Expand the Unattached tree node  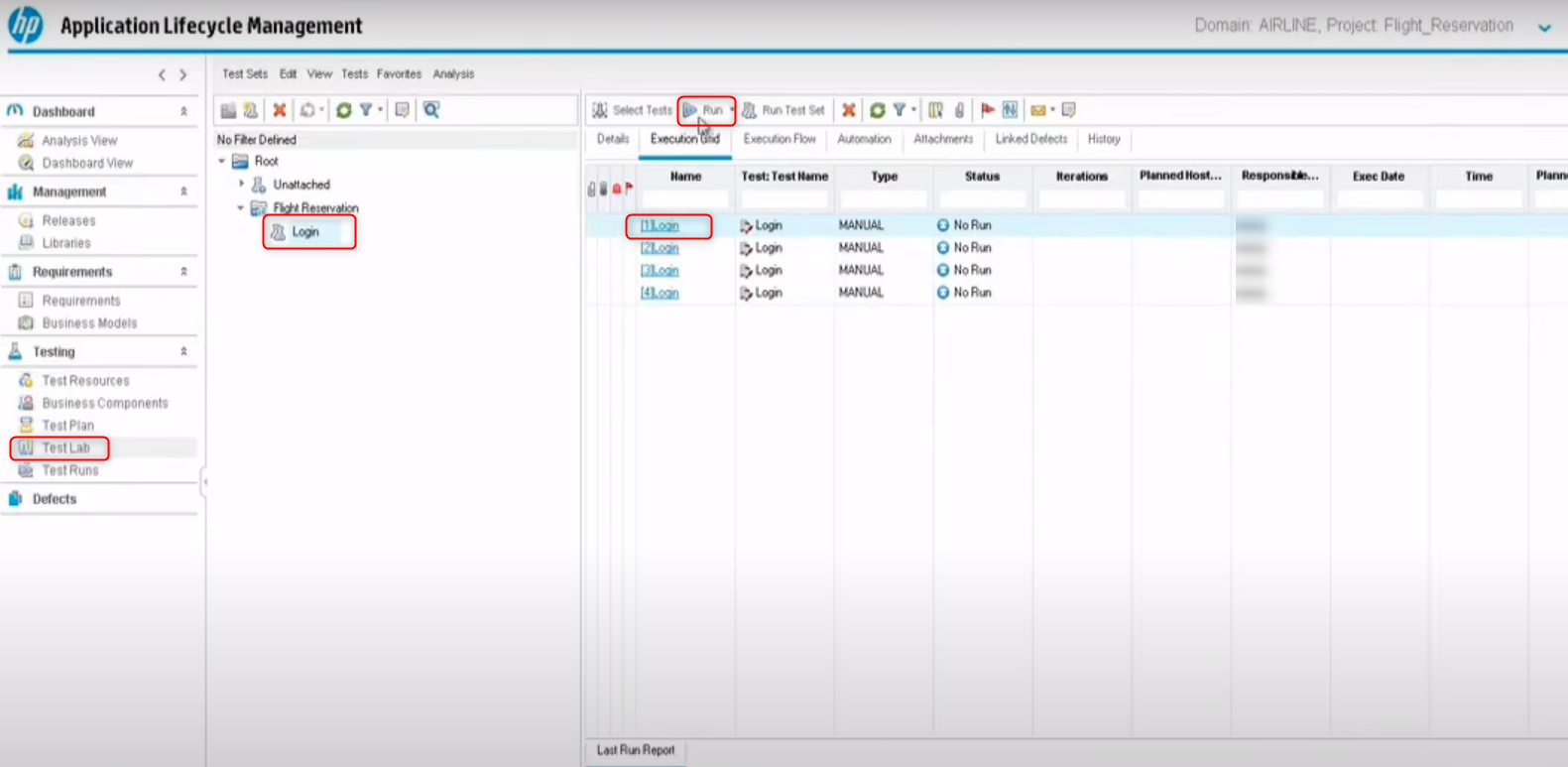click(x=241, y=184)
